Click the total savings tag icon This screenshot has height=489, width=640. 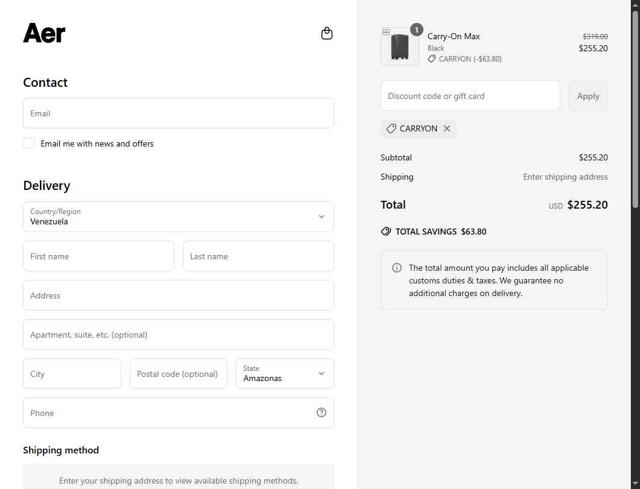tap(386, 231)
